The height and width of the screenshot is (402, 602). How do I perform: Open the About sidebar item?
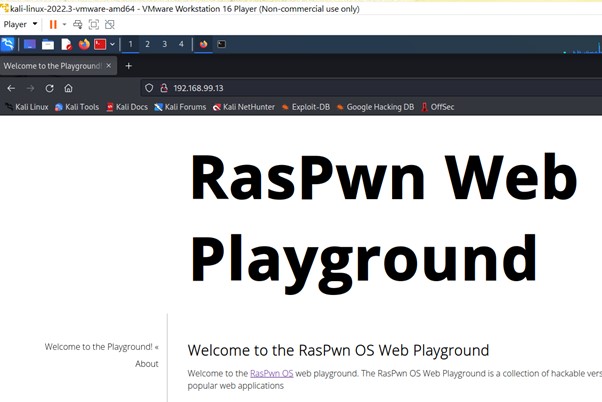click(x=147, y=364)
